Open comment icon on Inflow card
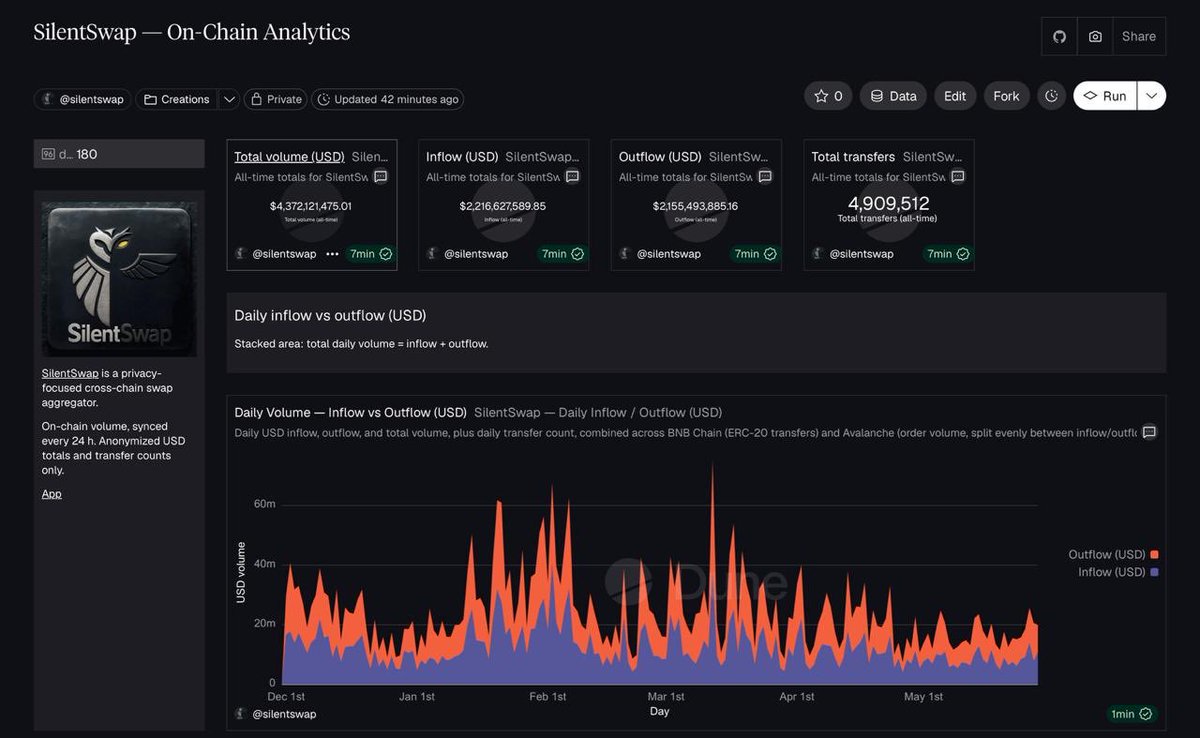The height and width of the screenshot is (738, 1200). [572, 177]
